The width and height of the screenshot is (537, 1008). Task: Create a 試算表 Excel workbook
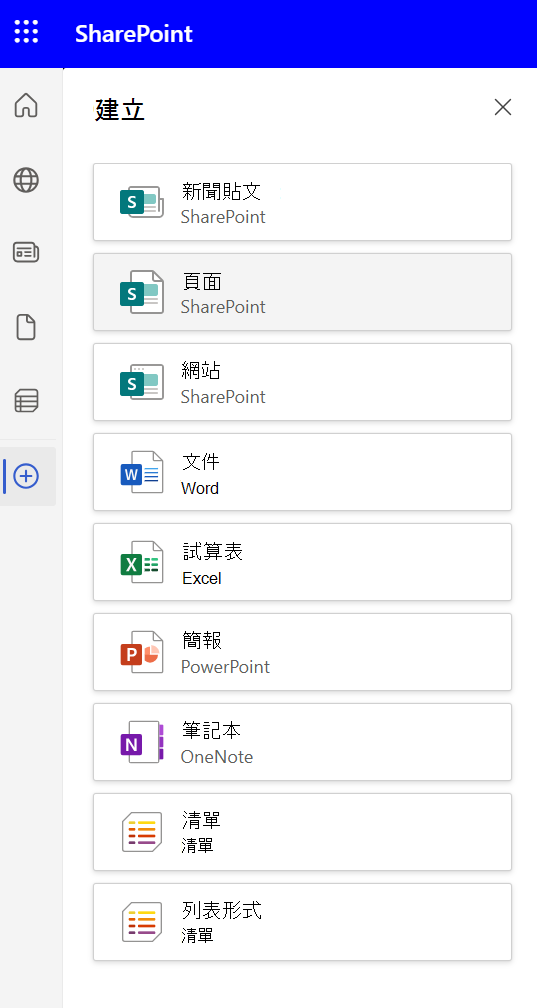pos(302,562)
